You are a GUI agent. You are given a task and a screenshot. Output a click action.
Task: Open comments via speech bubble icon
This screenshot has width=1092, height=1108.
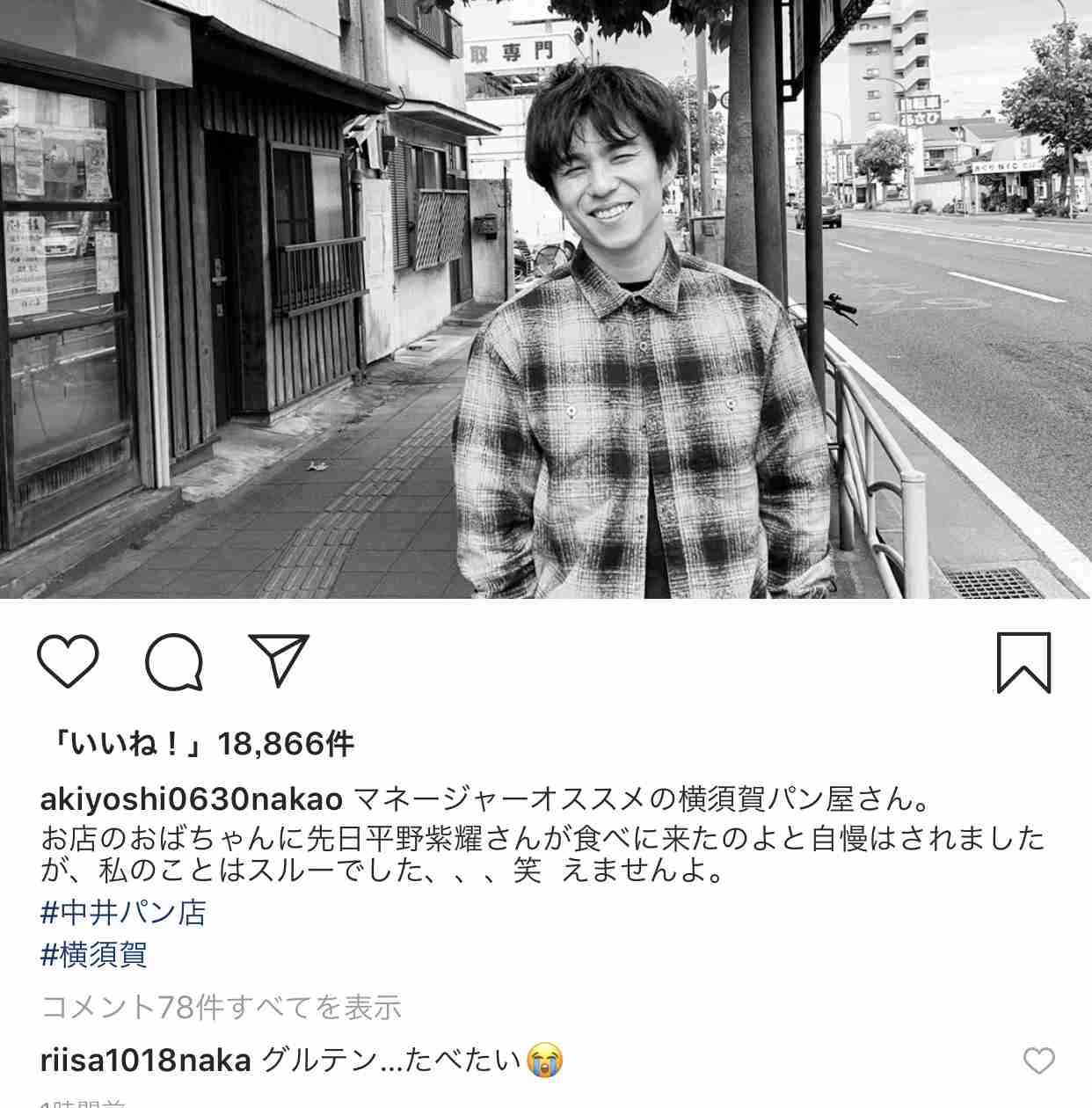(x=174, y=661)
